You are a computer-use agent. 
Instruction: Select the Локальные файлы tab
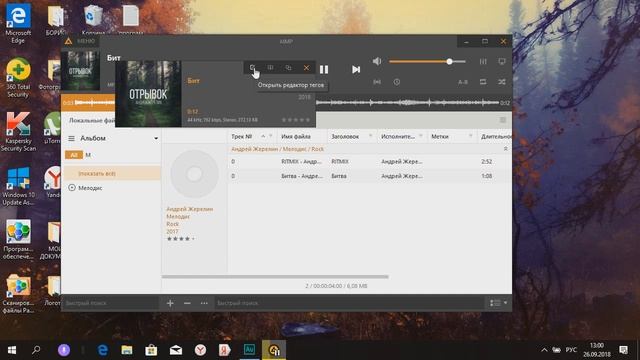click(x=91, y=120)
